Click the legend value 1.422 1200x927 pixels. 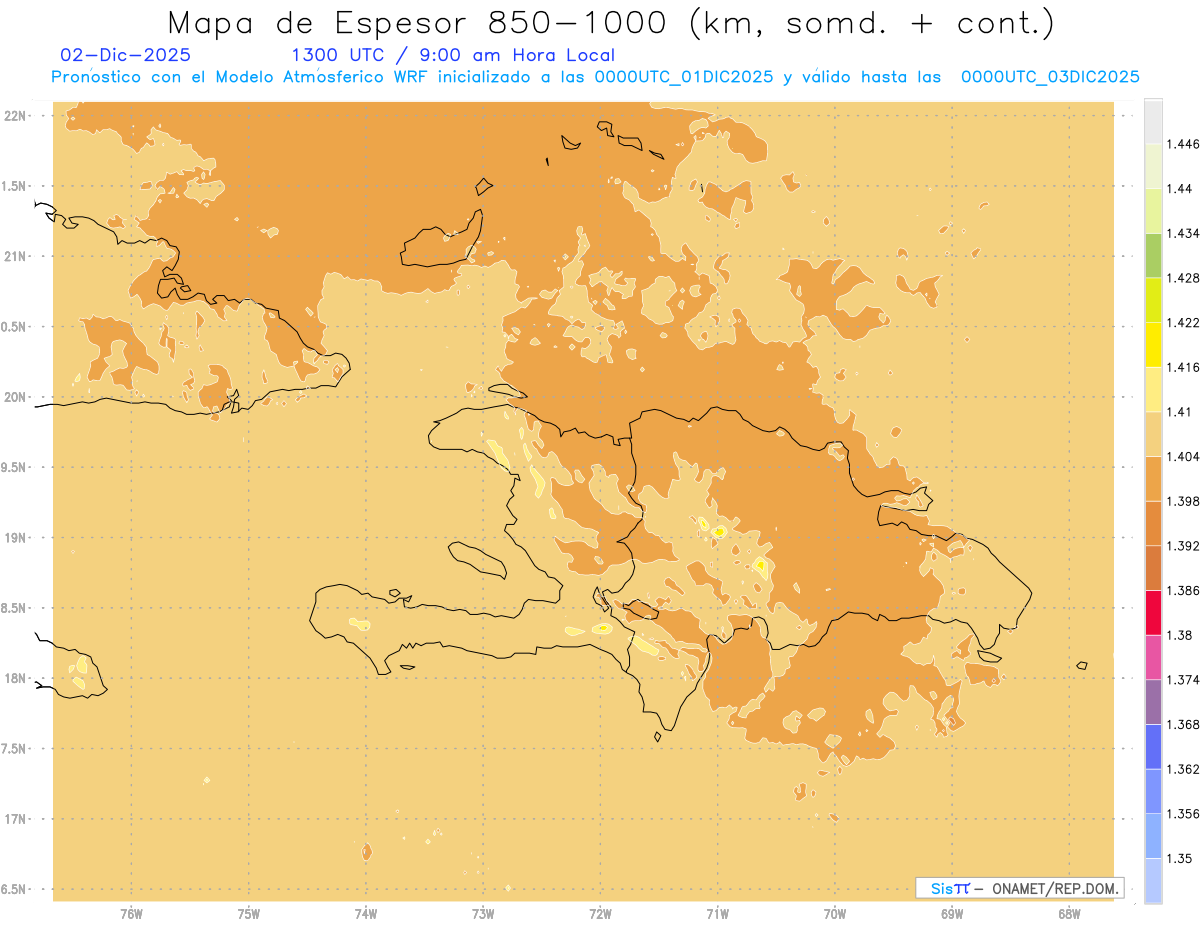click(1185, 322)
